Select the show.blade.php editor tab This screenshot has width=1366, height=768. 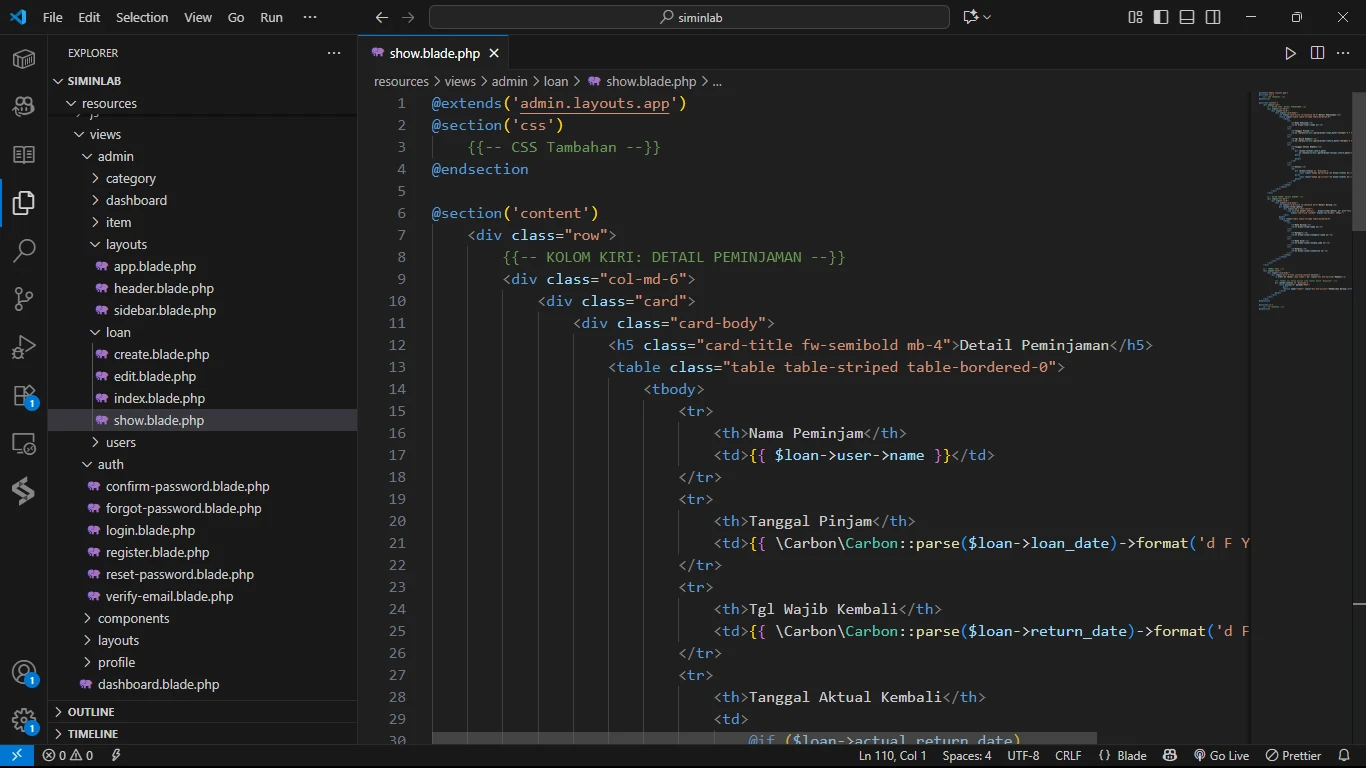434,53
